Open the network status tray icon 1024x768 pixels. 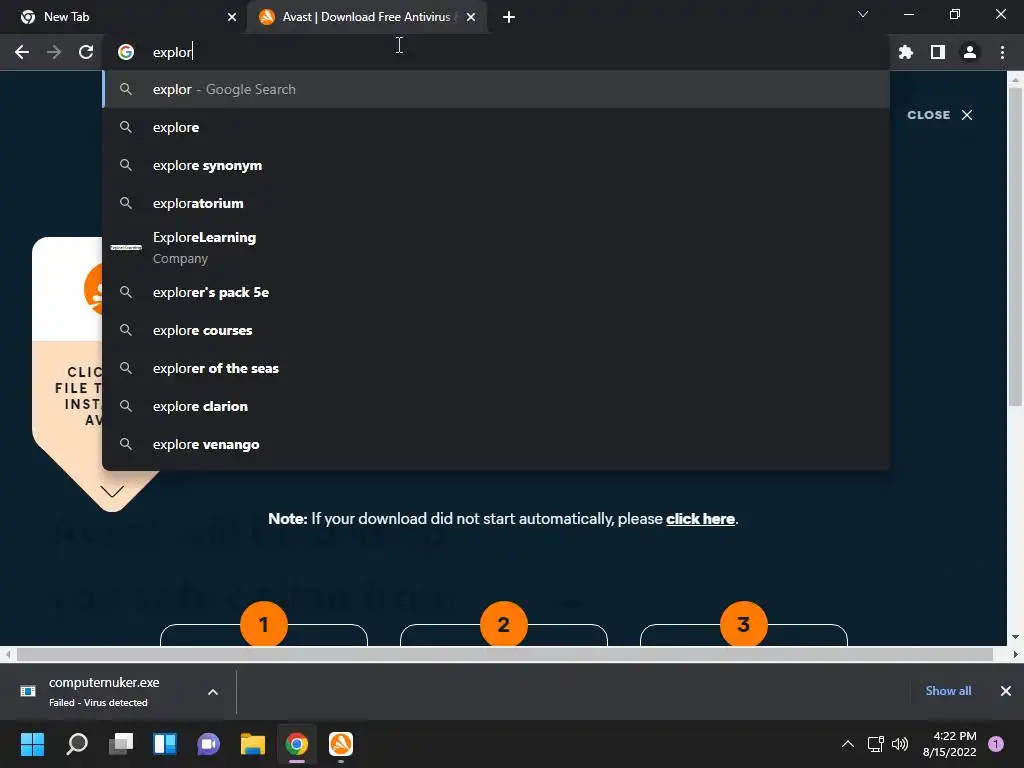tap(875, 744)
